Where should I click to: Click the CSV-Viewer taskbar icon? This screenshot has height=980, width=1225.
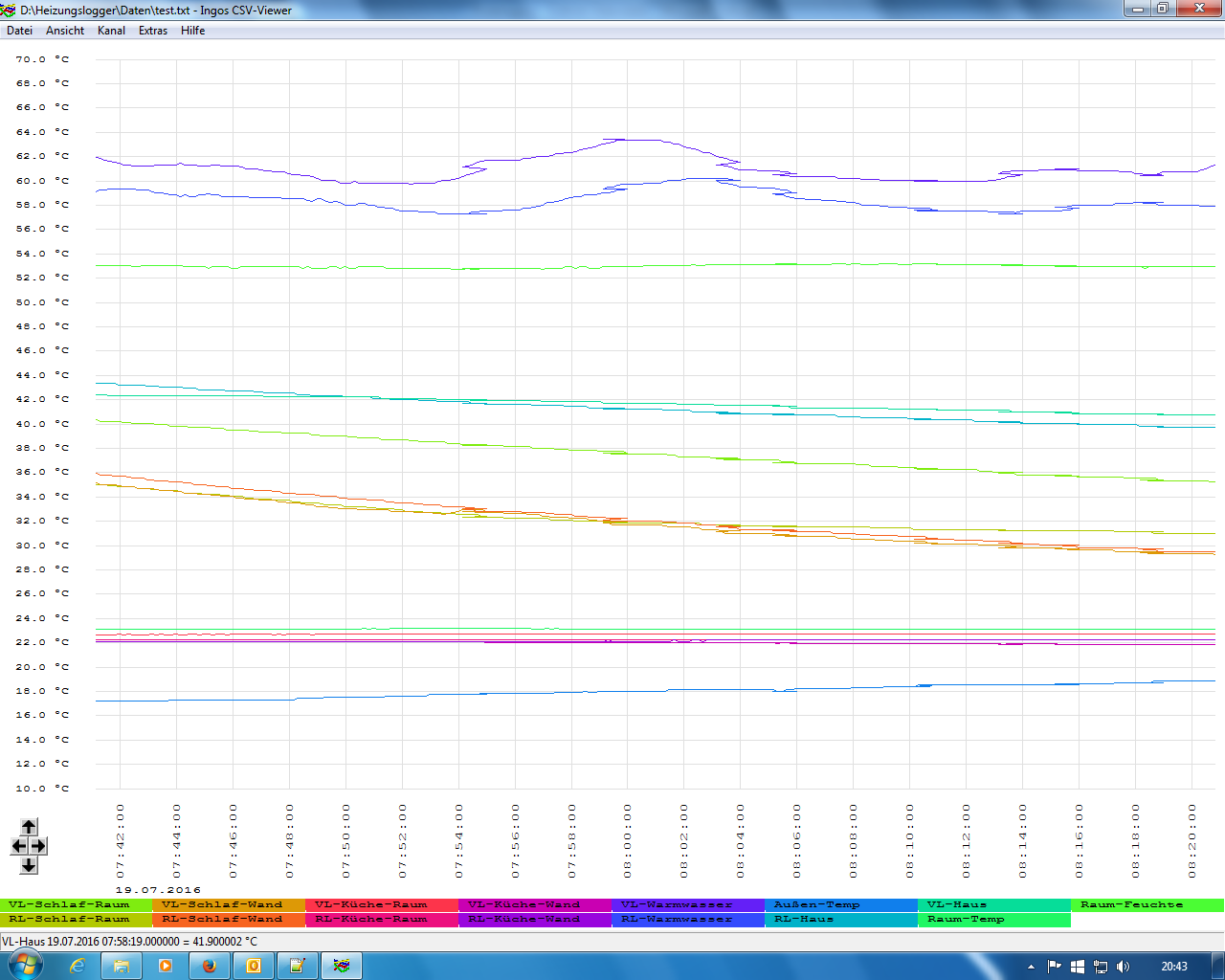coord(342,966)
